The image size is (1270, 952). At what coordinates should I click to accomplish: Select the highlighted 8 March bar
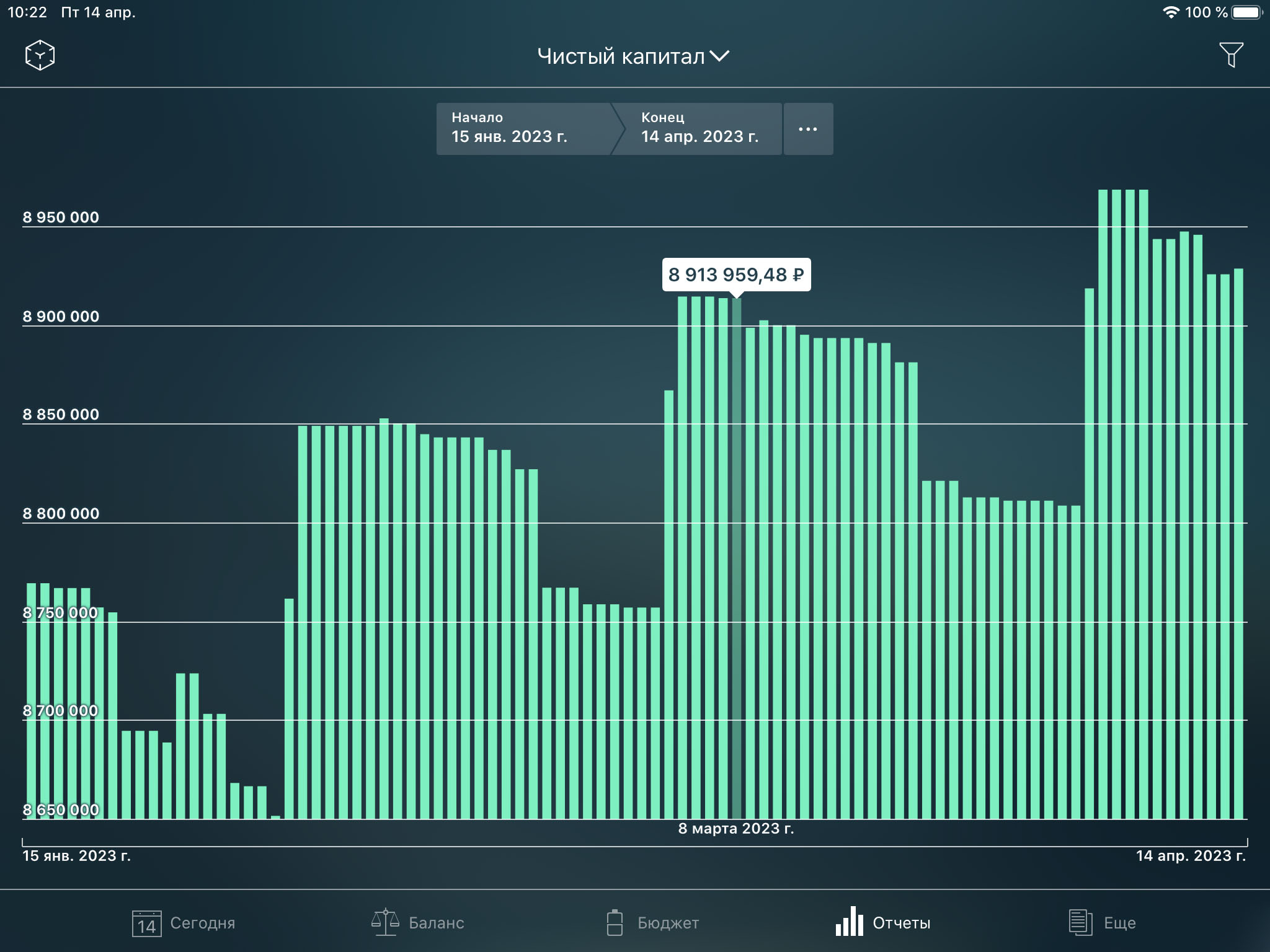(x=736, y=558)
